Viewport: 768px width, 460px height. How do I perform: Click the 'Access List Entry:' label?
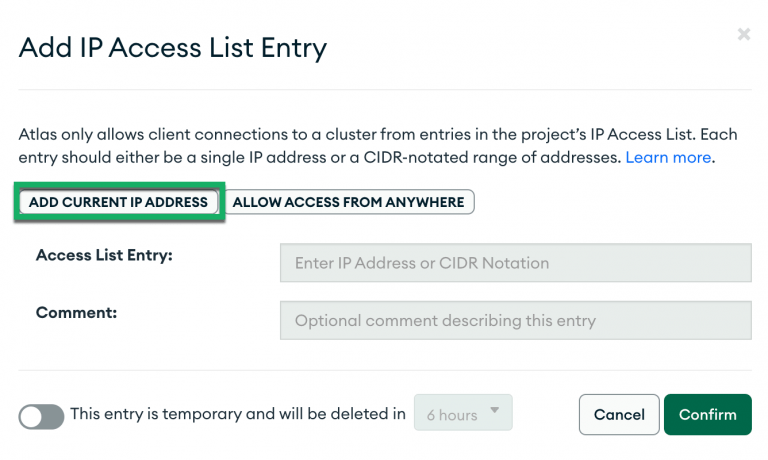pos(104,256)
